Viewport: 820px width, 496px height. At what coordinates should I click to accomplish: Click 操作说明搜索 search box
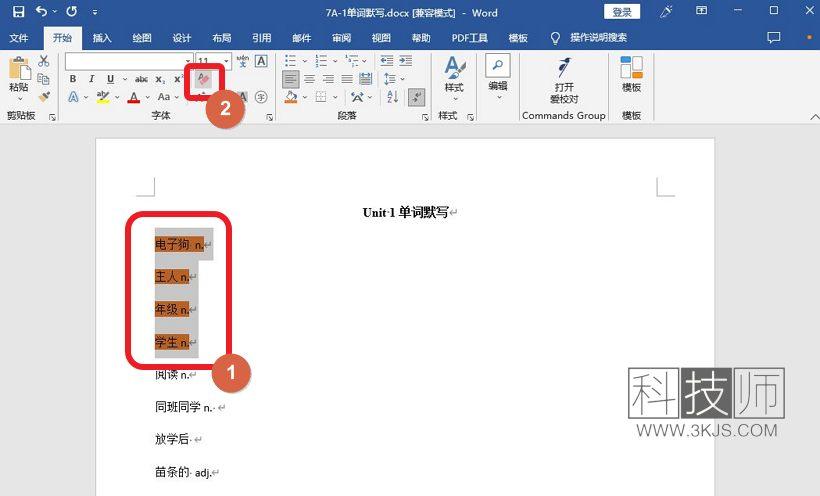tap(598, 38)
